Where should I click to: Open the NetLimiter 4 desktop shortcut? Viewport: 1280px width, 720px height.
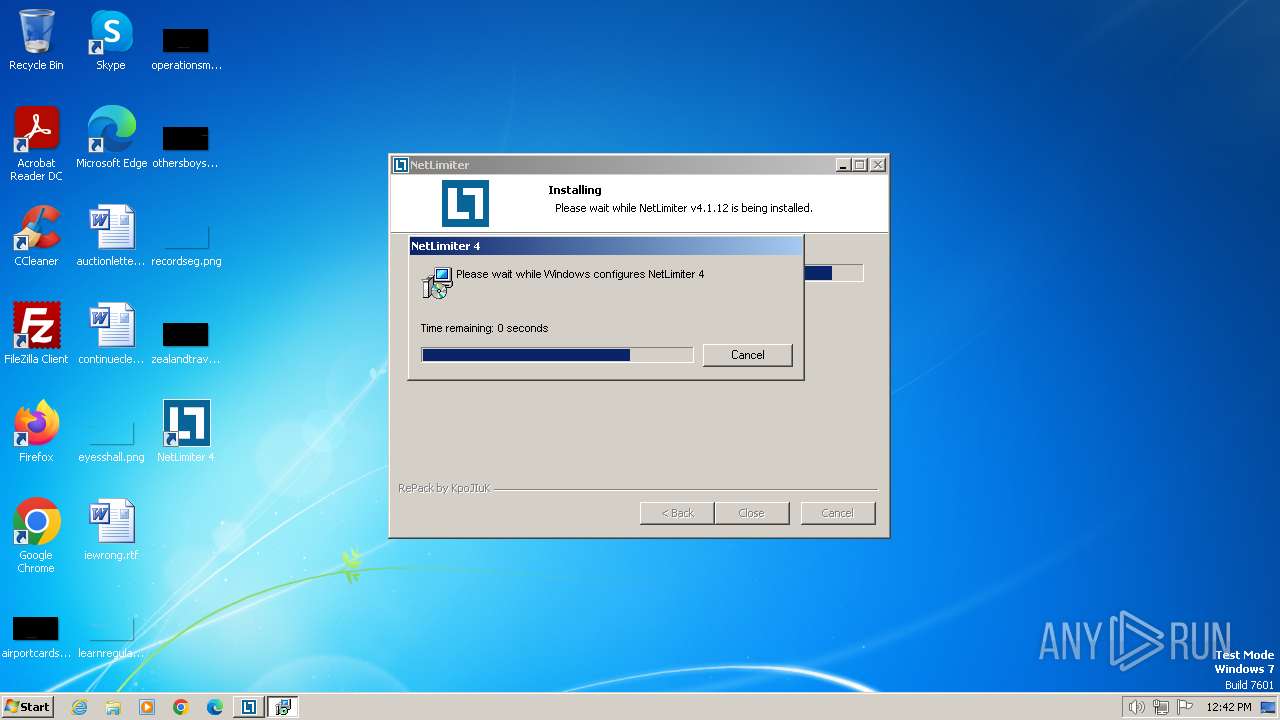[186, 433]
